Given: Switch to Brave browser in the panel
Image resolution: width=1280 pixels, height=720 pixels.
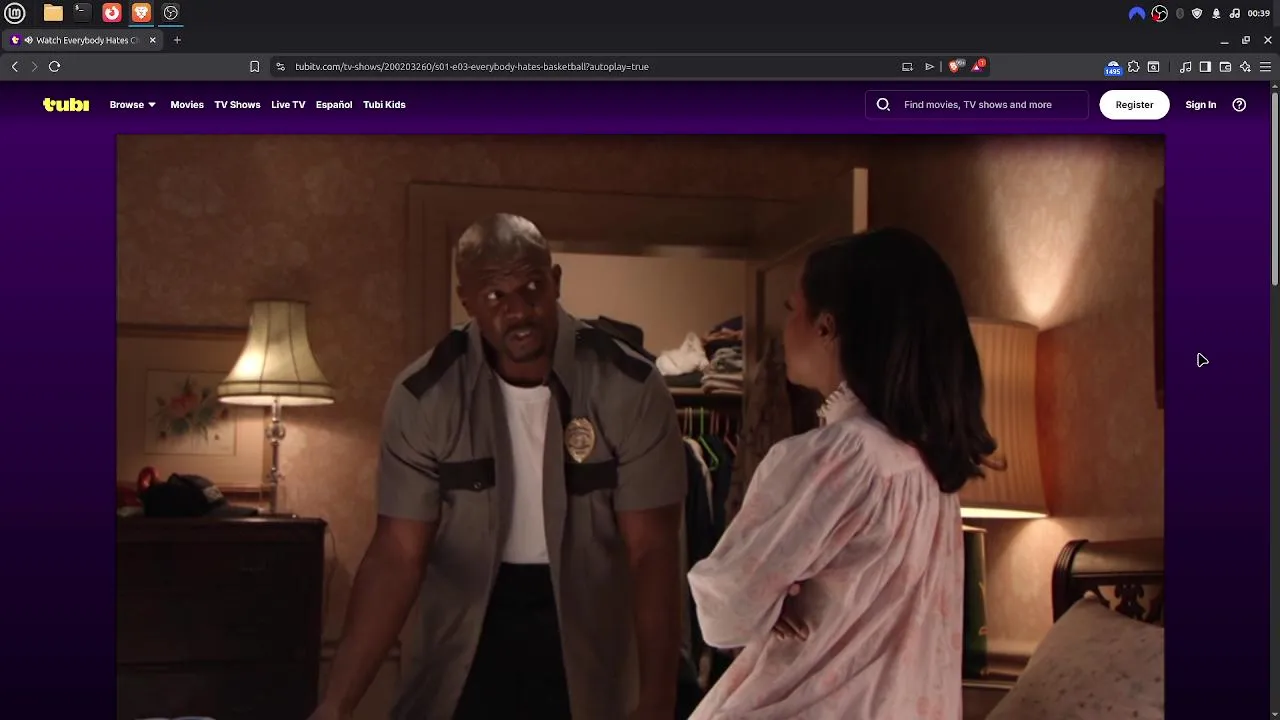Looking at the screenshot, I should [x=141, y=13].
